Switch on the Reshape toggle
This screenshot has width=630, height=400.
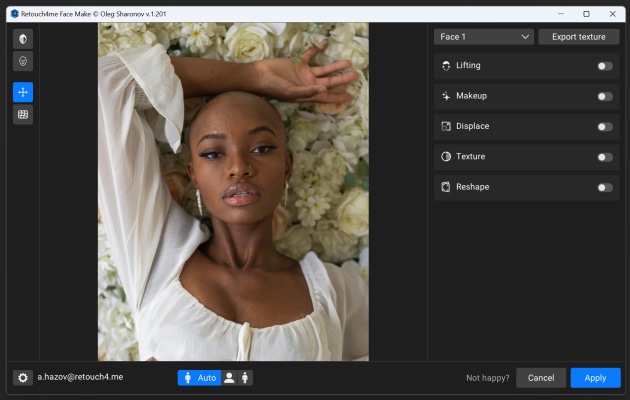tap(604, 187)
